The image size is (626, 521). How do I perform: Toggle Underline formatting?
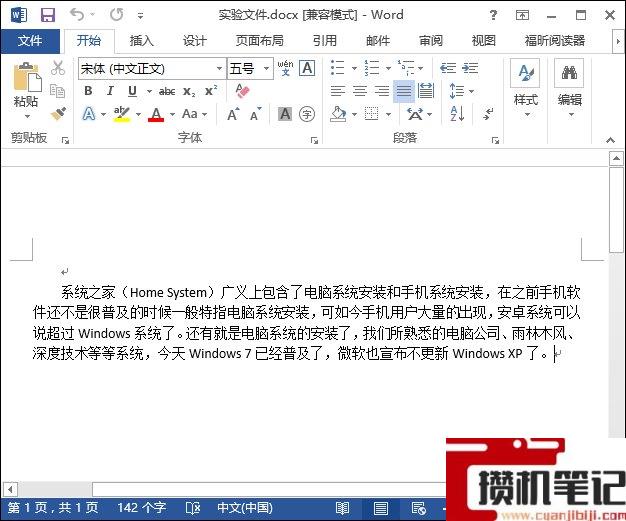pos(132,91)
